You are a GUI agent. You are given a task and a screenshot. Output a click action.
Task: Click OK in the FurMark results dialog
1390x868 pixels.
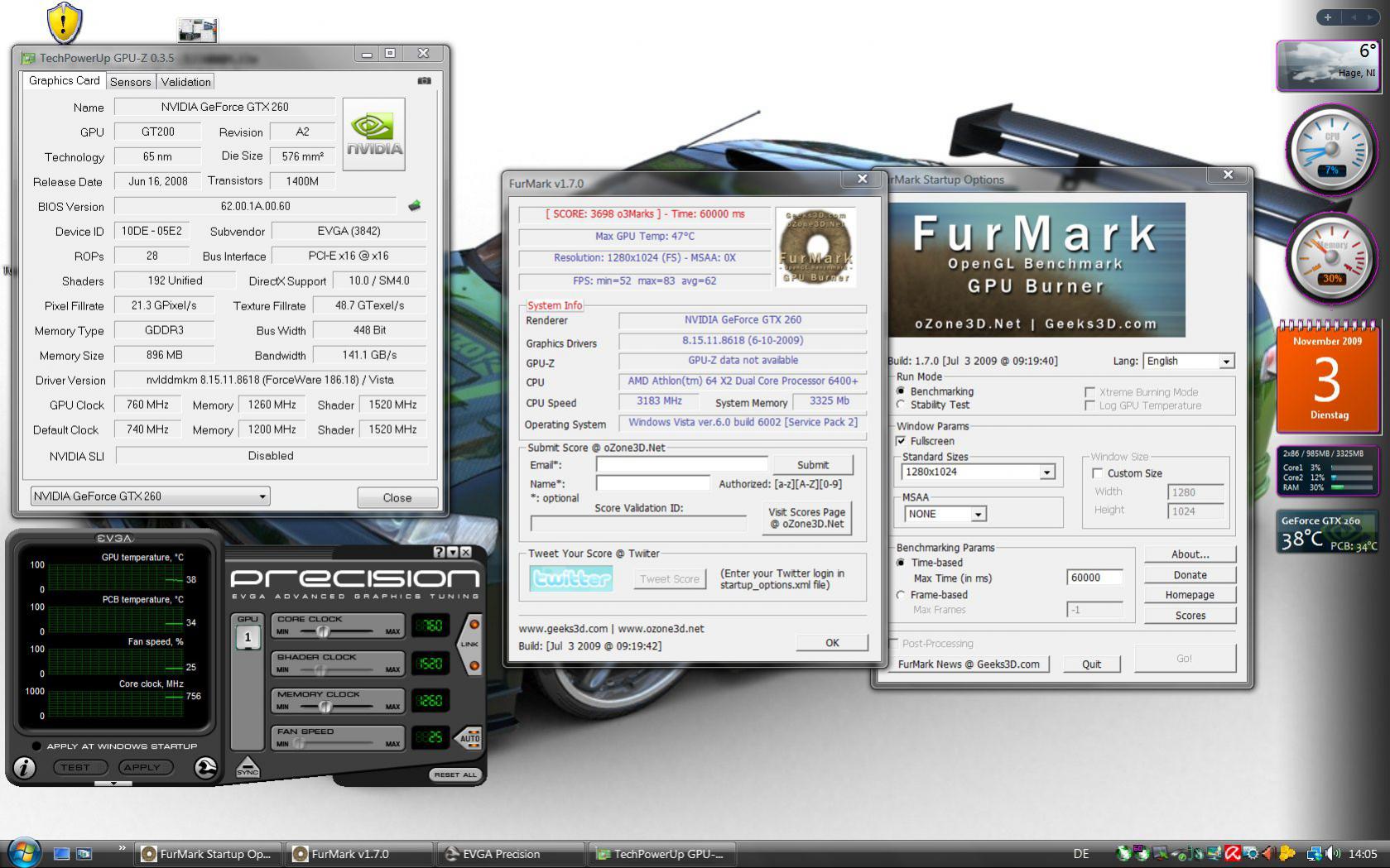[x=832, y=643]
